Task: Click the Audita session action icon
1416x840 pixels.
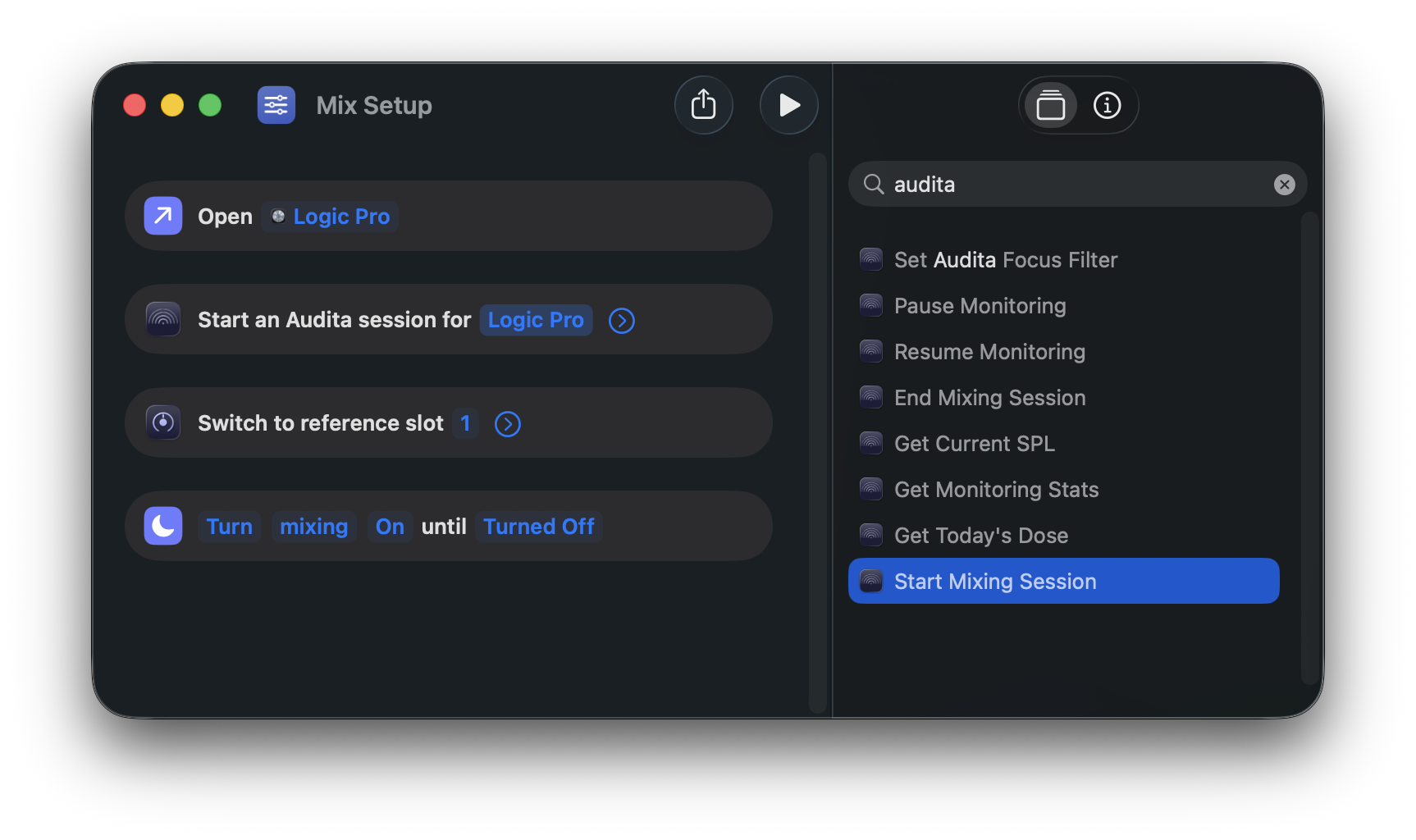Action: pos(163,319)
